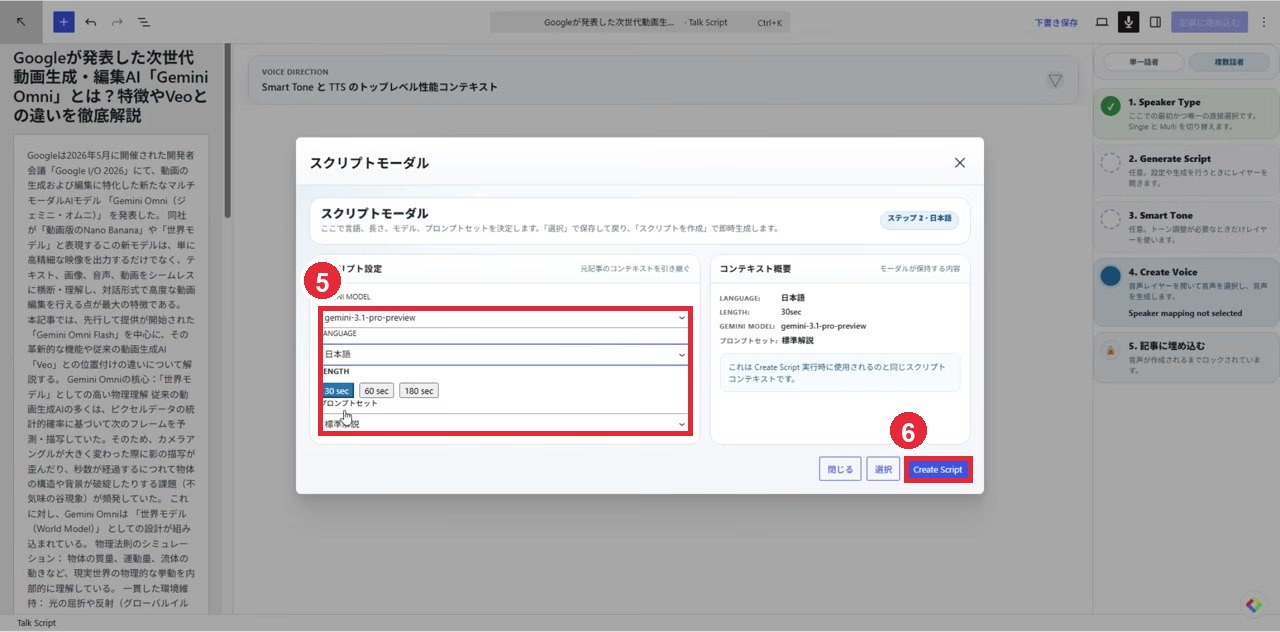Click the article body text area
The image size is (1280, 632).
click(x=111, y=380)
